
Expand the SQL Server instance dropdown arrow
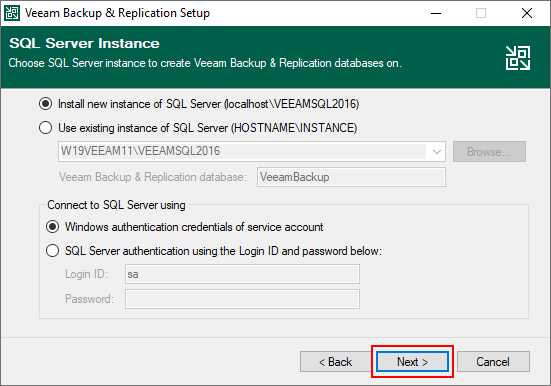tap(436, 152)
